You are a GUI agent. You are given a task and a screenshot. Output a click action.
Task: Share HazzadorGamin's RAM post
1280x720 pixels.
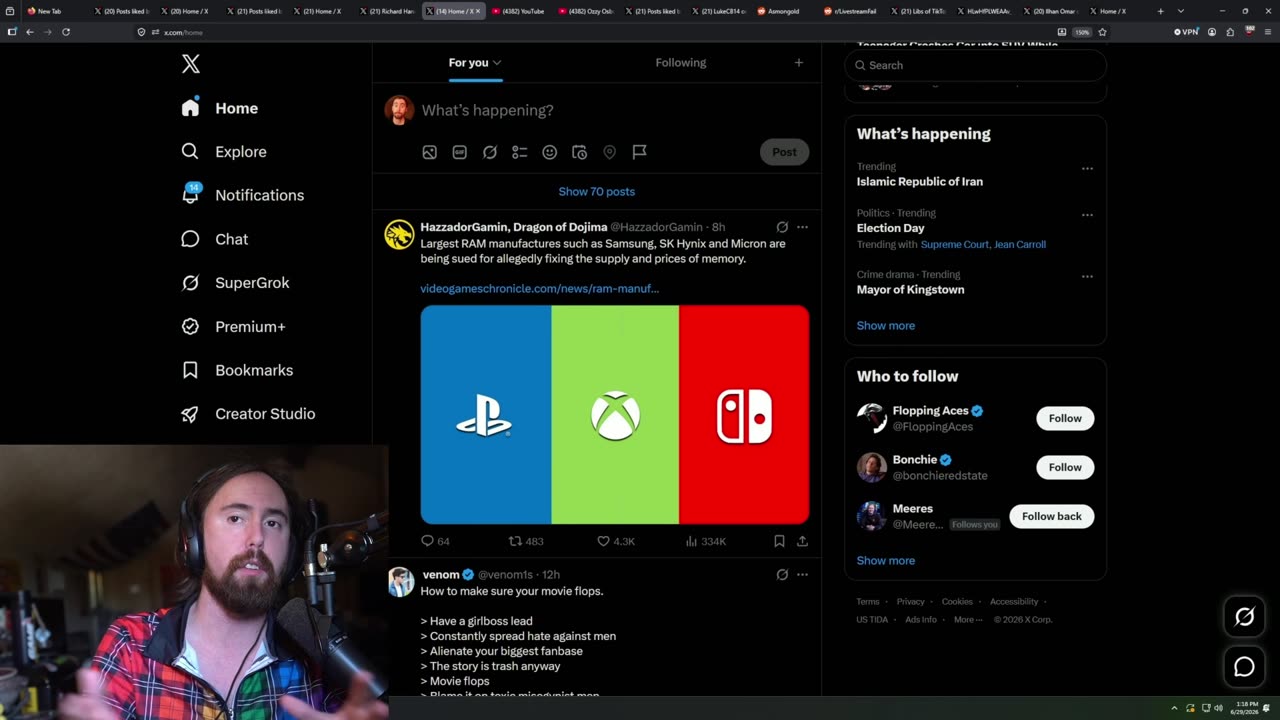pyautogui.click(x=802, y=541)
